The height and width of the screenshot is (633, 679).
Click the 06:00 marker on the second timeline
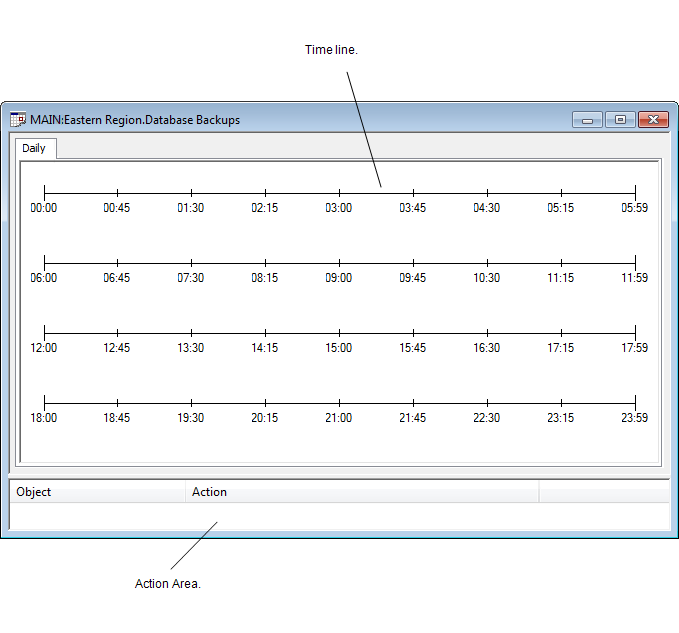pyautogui.click(x=44, y=263)
